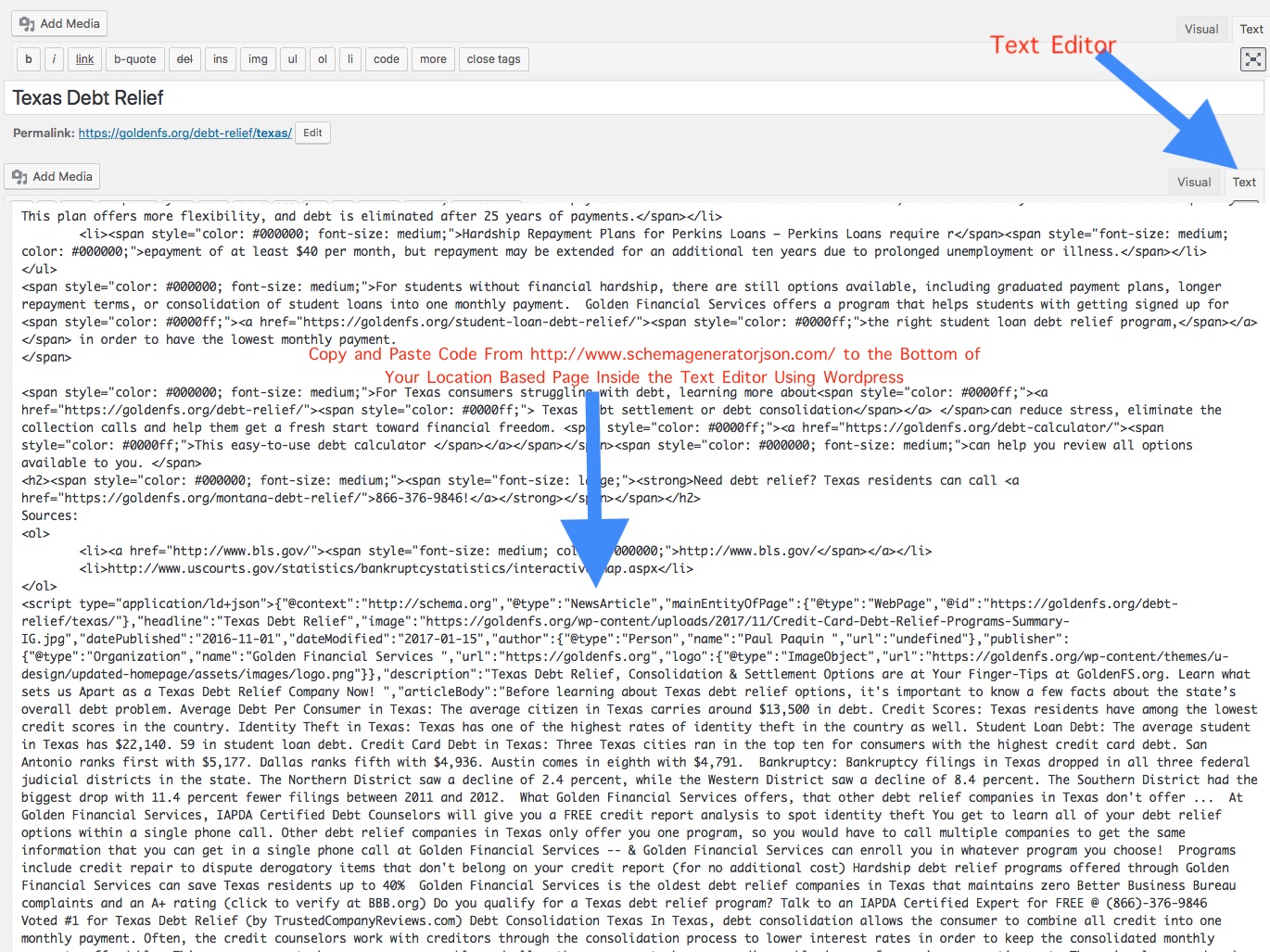The image size is (1270, 952).
Task: Click the code quicktag button
Action: pyautogui.click(x=387, y=59)
